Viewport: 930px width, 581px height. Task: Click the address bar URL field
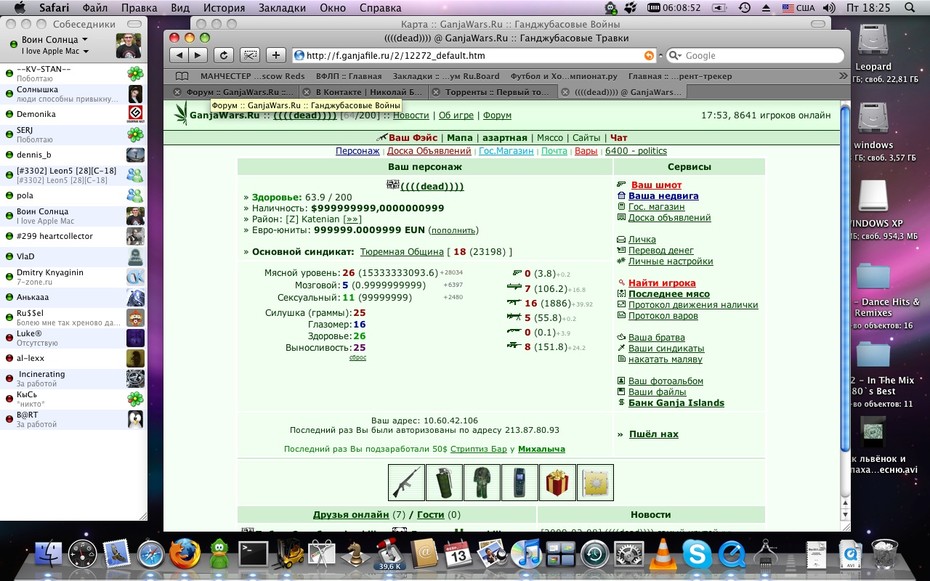pos(472,55)
